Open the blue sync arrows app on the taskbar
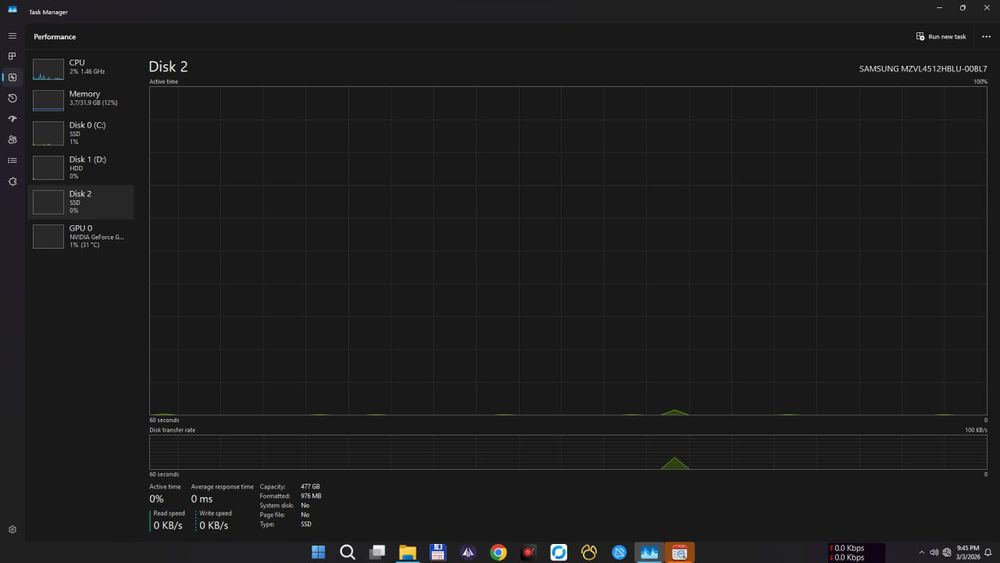The width and height of the screenshot is (1000, 563). click(x=559, y=552)
